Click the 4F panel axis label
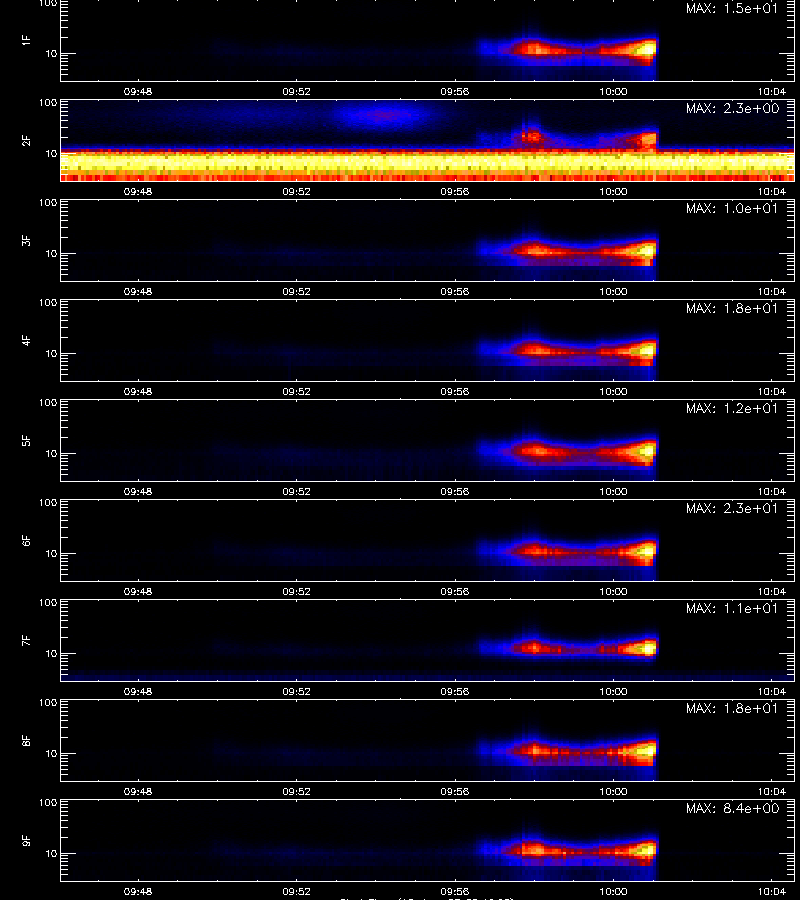The image size is (800, 900). (x=26, y=340)
